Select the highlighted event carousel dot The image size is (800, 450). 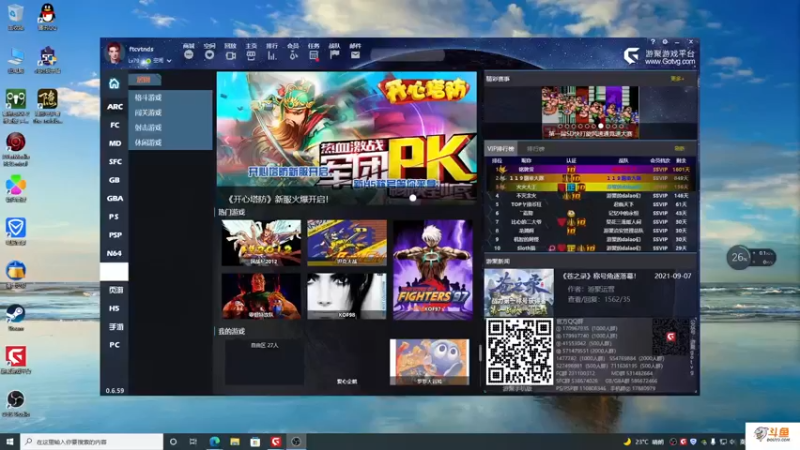coord(601,126)
